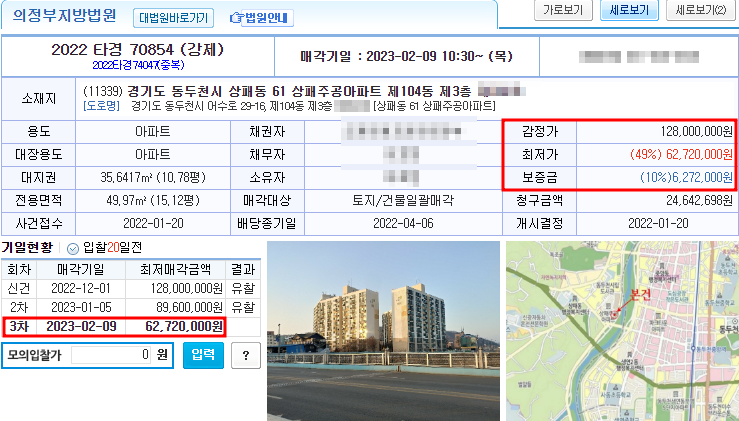Click the [도로명] address link
The width and height of the screenshot is (739, 421).
(101, 106)
